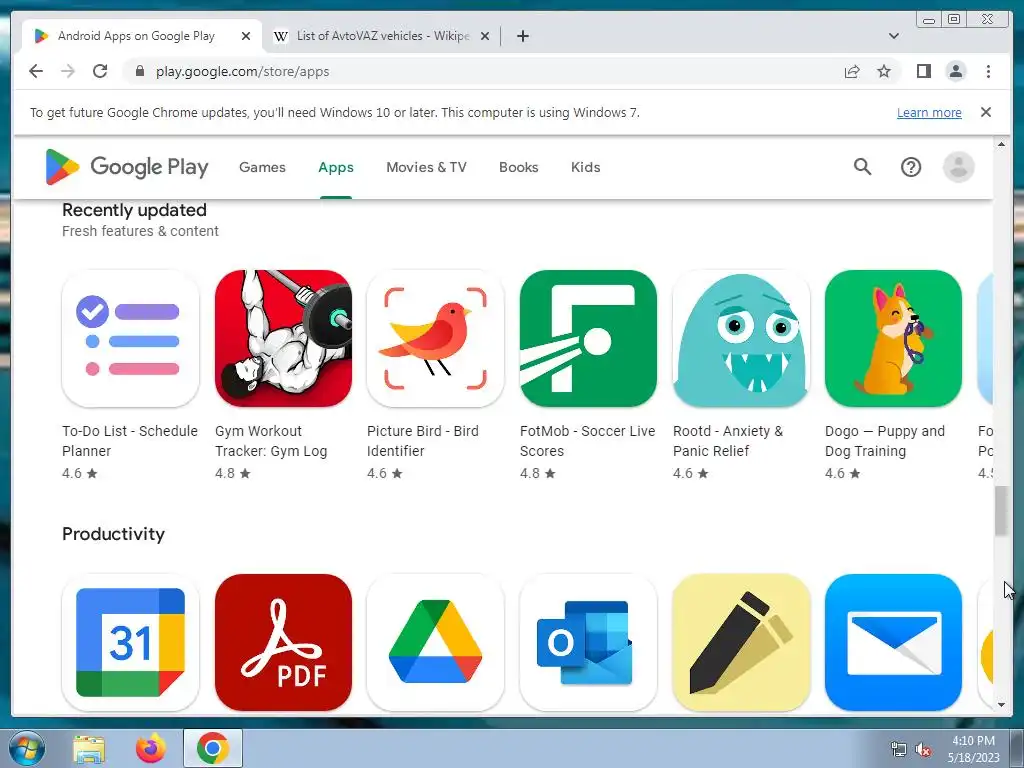
Task: Open the FotMob Soccer Live Scores icon
Action: click(x=588, y=338)
